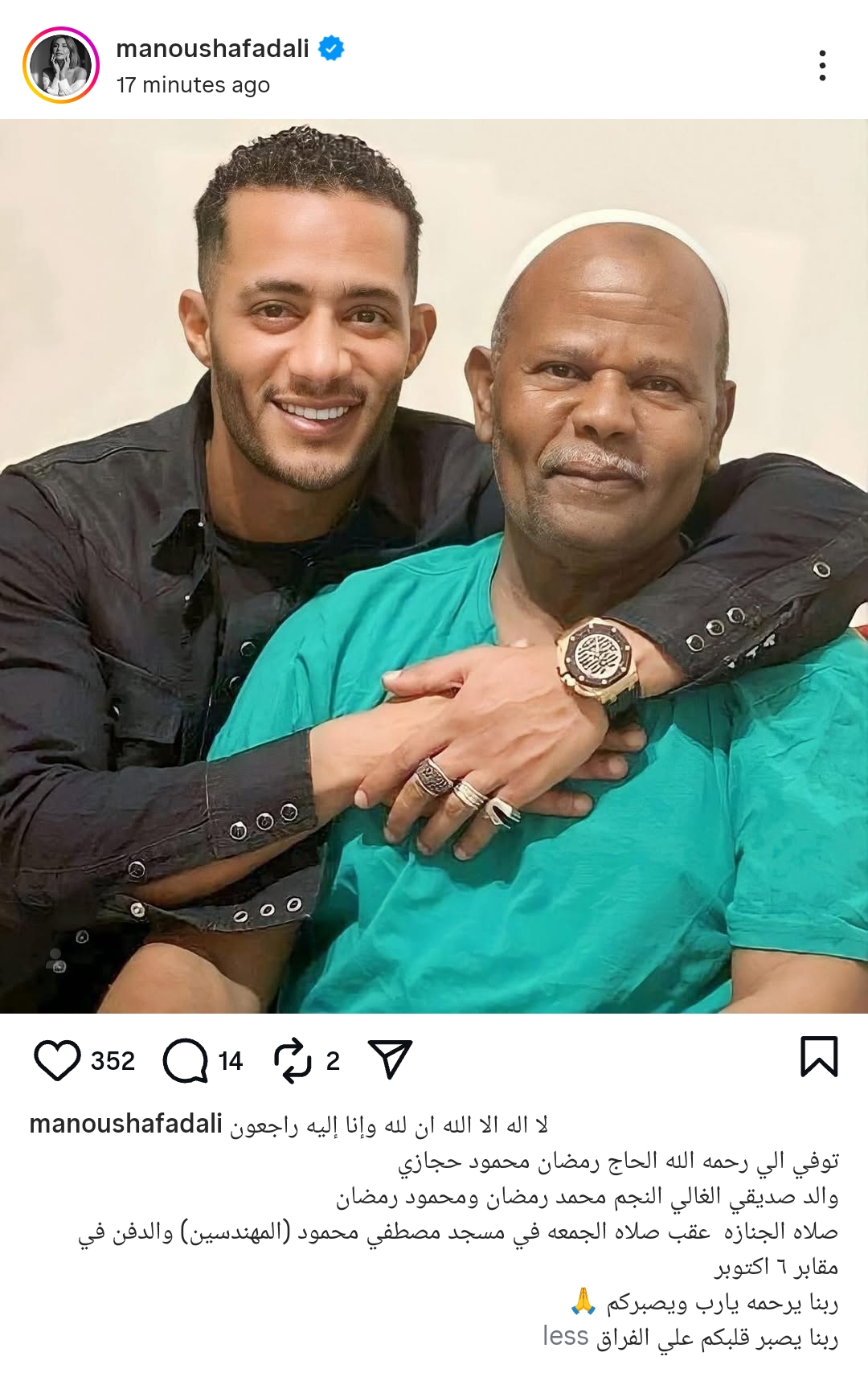Screen dimensions: 868x1385
Task: Click the 17 minutes ago timestamp
Action: pos(193,85)
